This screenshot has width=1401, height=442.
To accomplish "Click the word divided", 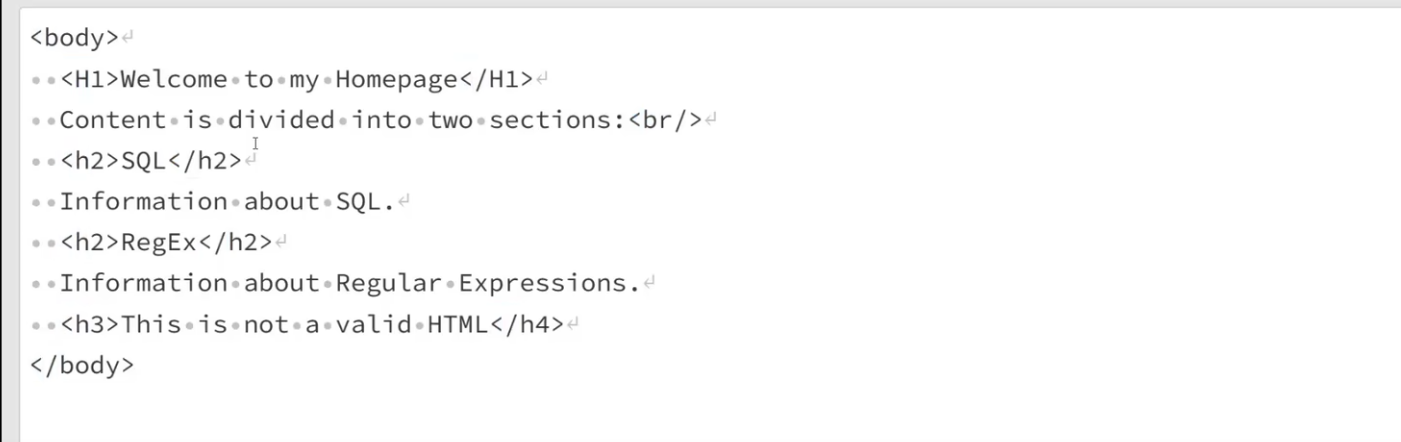I will pos(281,120).
